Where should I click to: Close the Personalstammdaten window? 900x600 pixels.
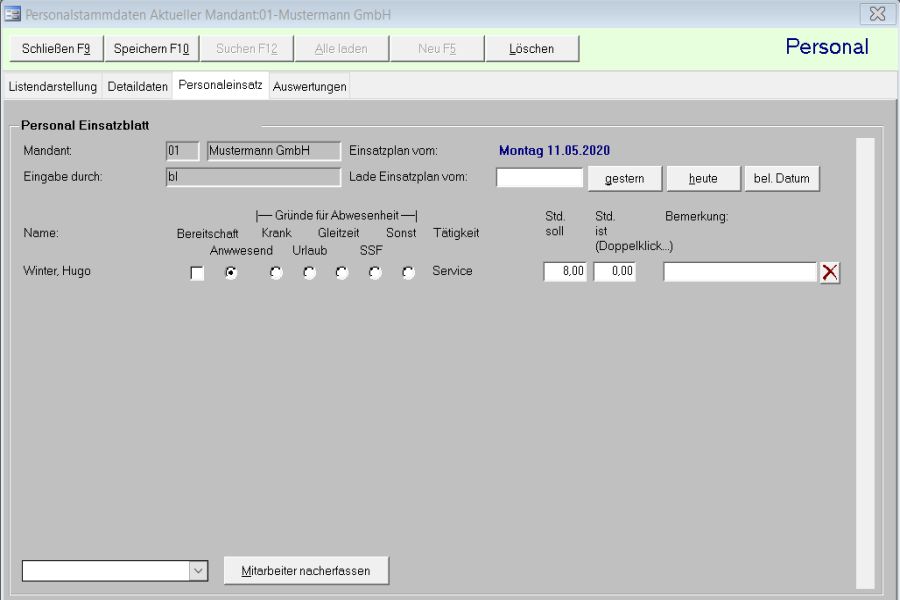[x=877, y=14]
